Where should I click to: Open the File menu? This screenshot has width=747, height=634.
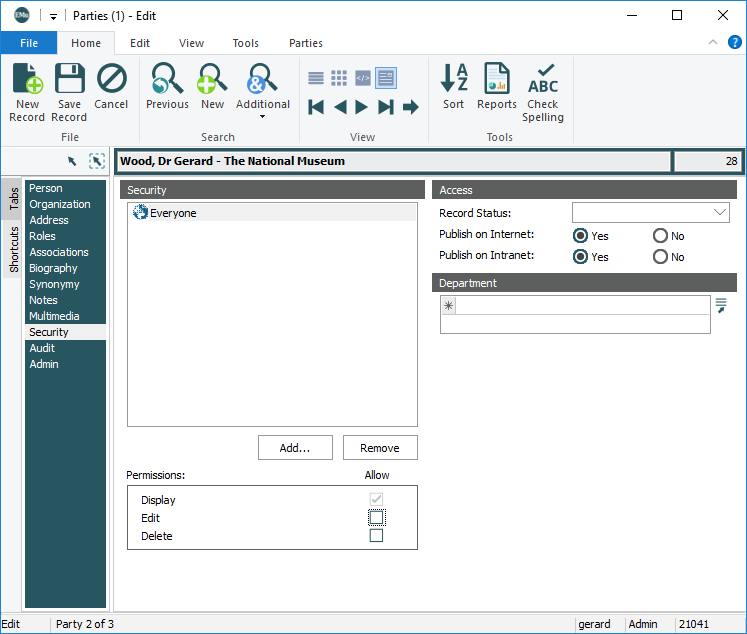coord(28,43)
